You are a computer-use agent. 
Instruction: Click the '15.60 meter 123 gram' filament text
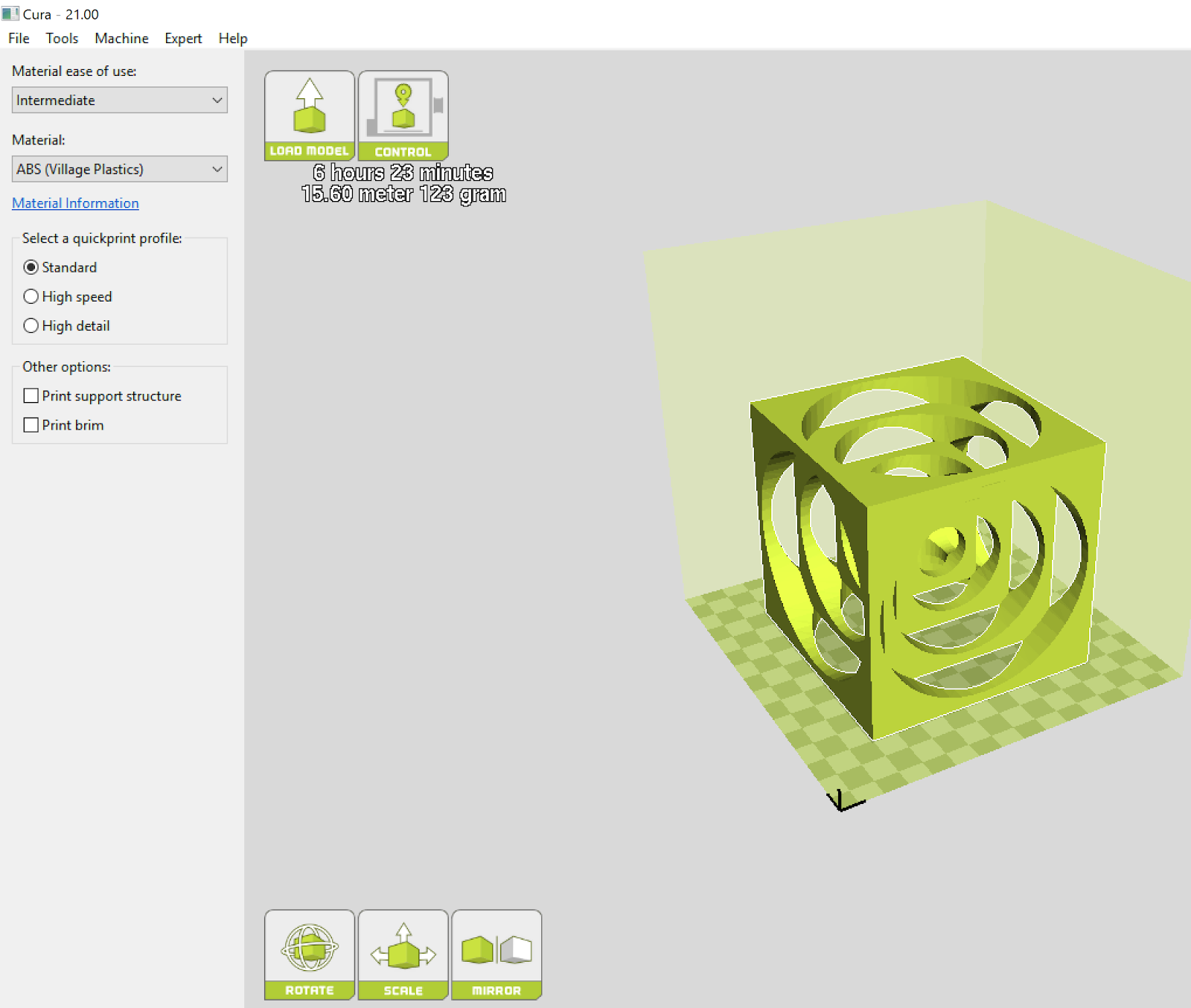tap(403, 194)
